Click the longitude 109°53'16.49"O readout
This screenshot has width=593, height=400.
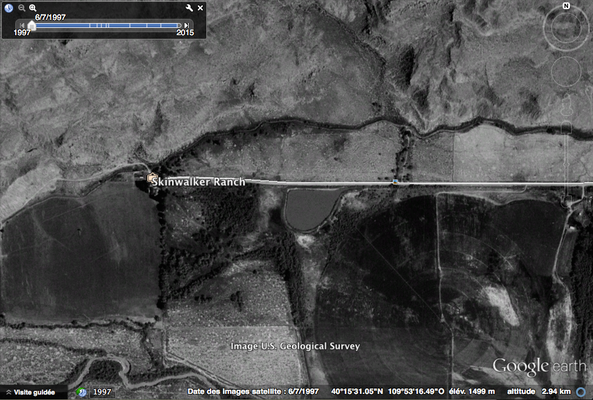(416, 392)
